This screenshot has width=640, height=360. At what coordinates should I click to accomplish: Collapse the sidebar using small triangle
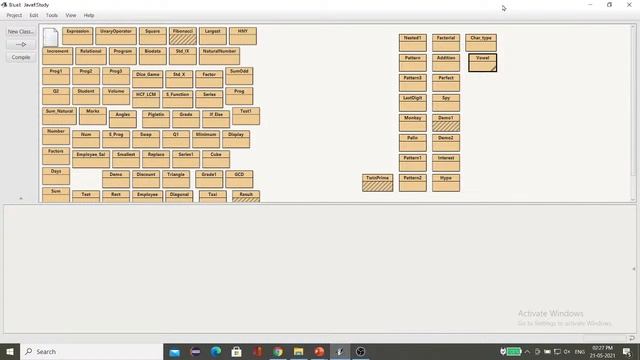click(21, 198)
